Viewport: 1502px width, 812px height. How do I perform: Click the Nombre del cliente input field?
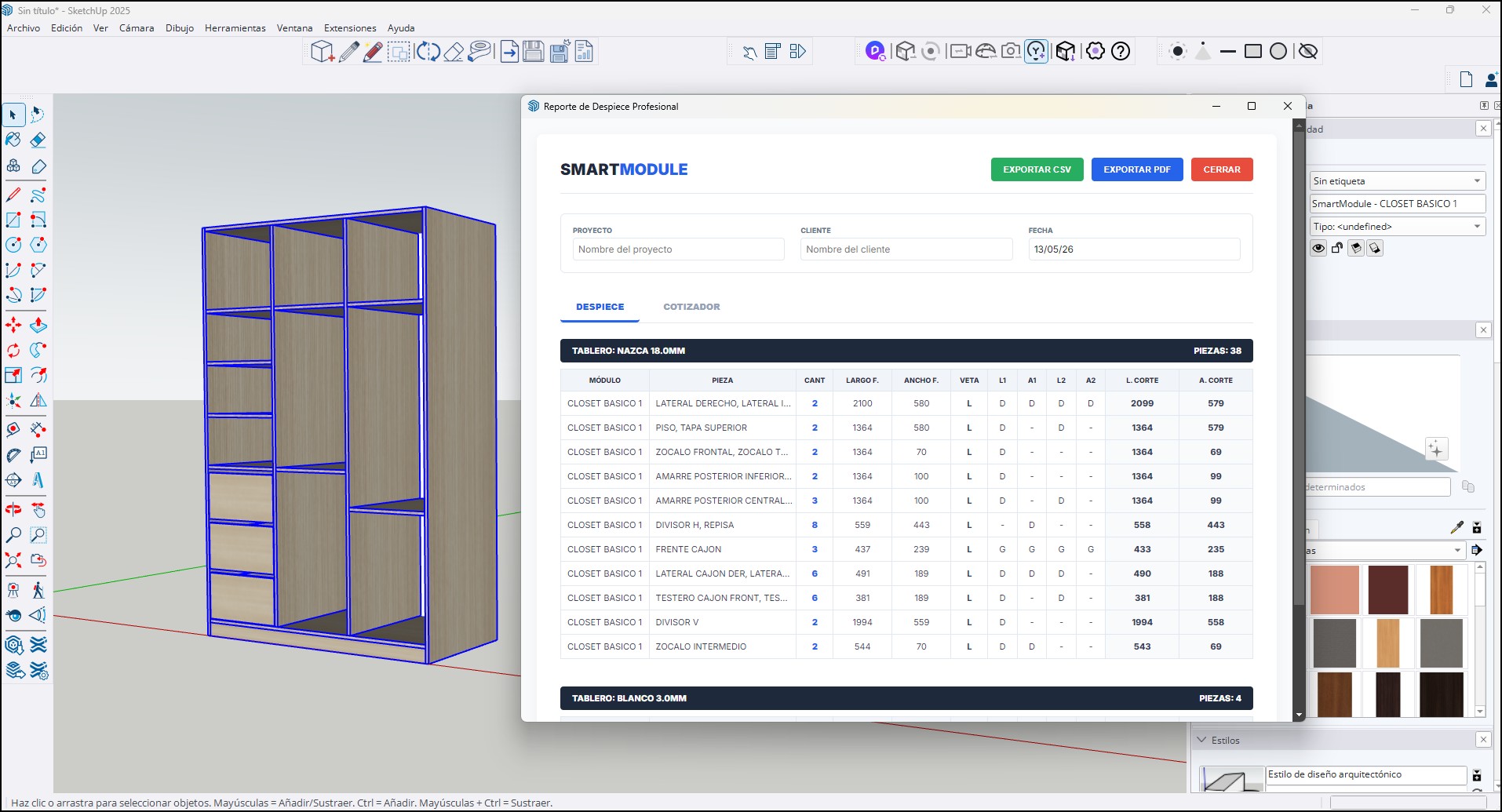[906, 249]
